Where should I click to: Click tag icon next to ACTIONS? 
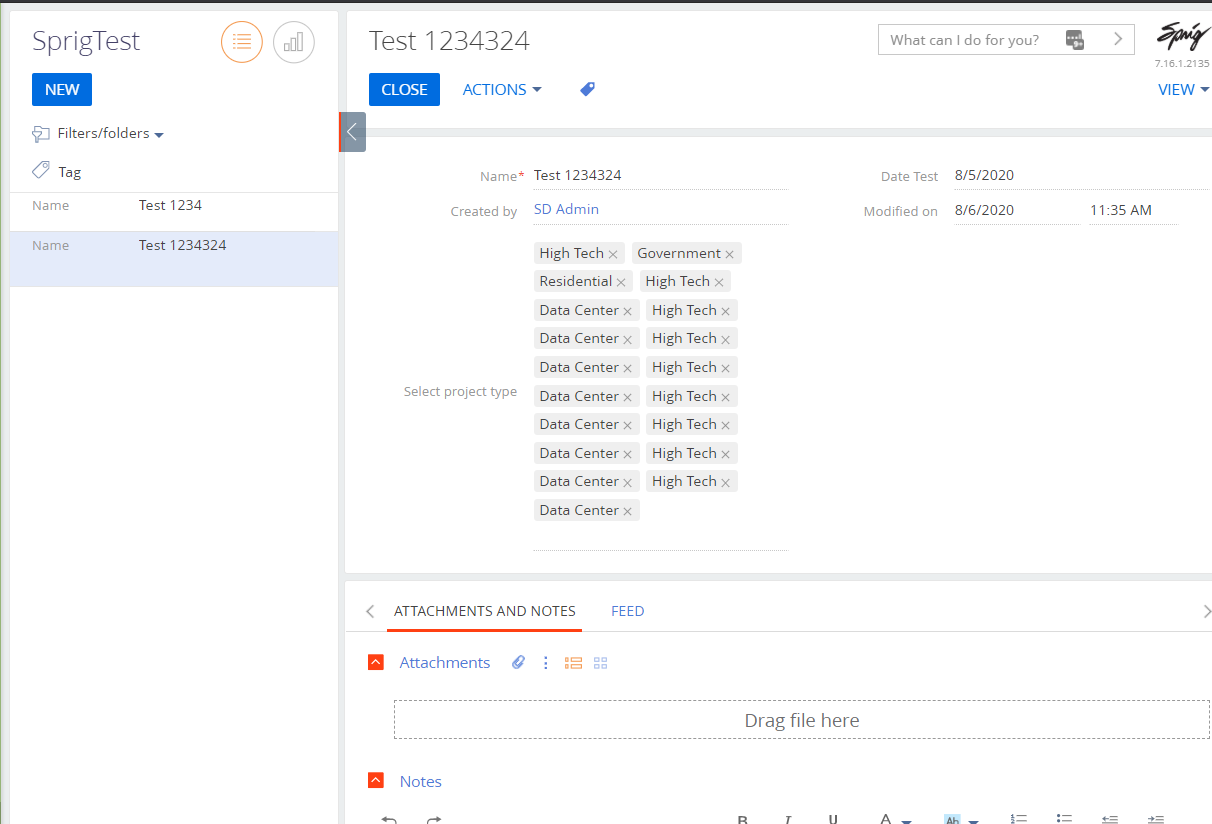(587, 89)
